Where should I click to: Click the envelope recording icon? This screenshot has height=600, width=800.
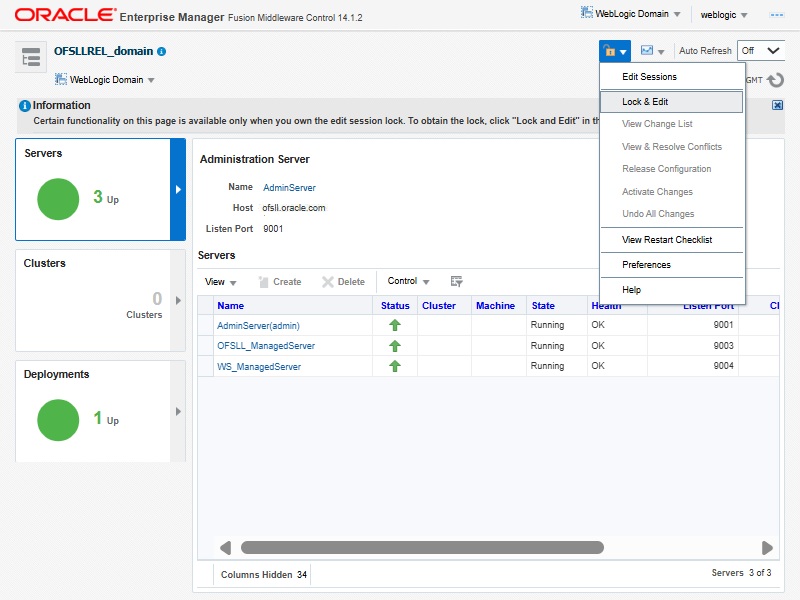point(647,51)
